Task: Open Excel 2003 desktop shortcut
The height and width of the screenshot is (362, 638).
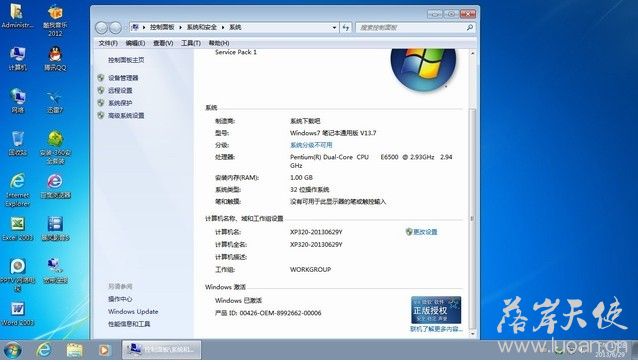Action: (x=17, y=229)
